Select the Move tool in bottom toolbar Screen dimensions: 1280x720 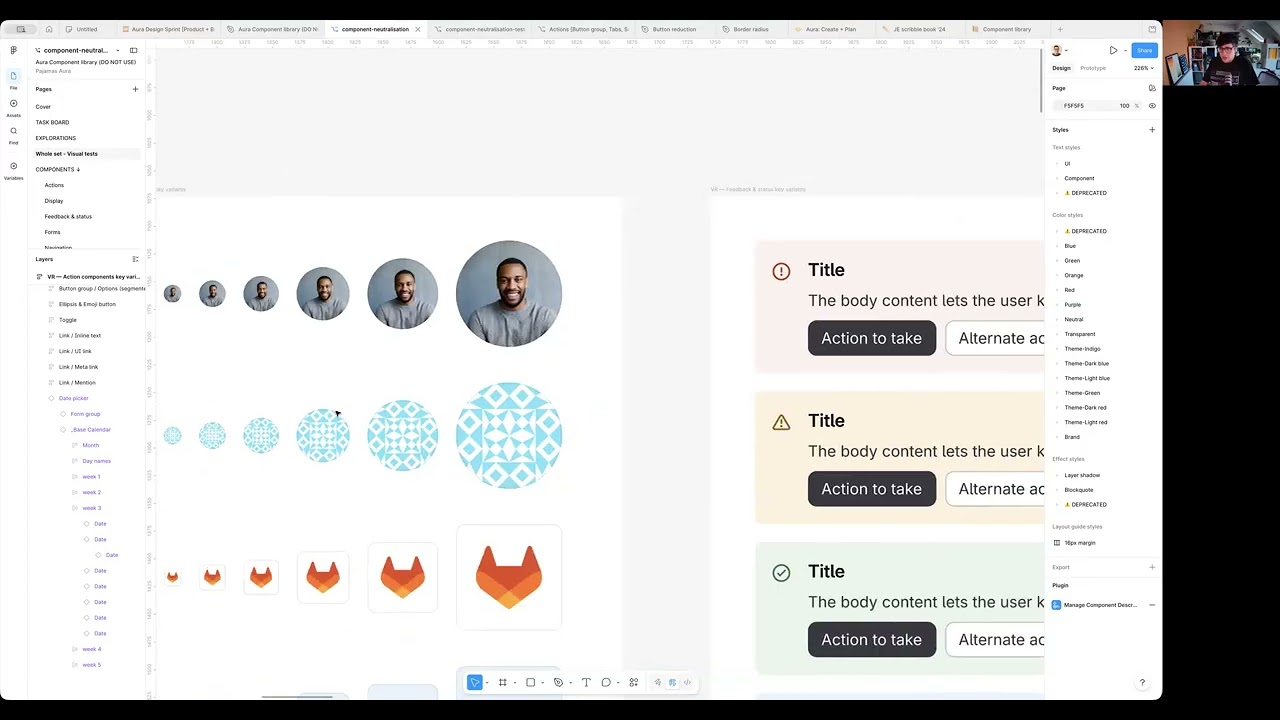pyautogui.click(x=475, y=682)
